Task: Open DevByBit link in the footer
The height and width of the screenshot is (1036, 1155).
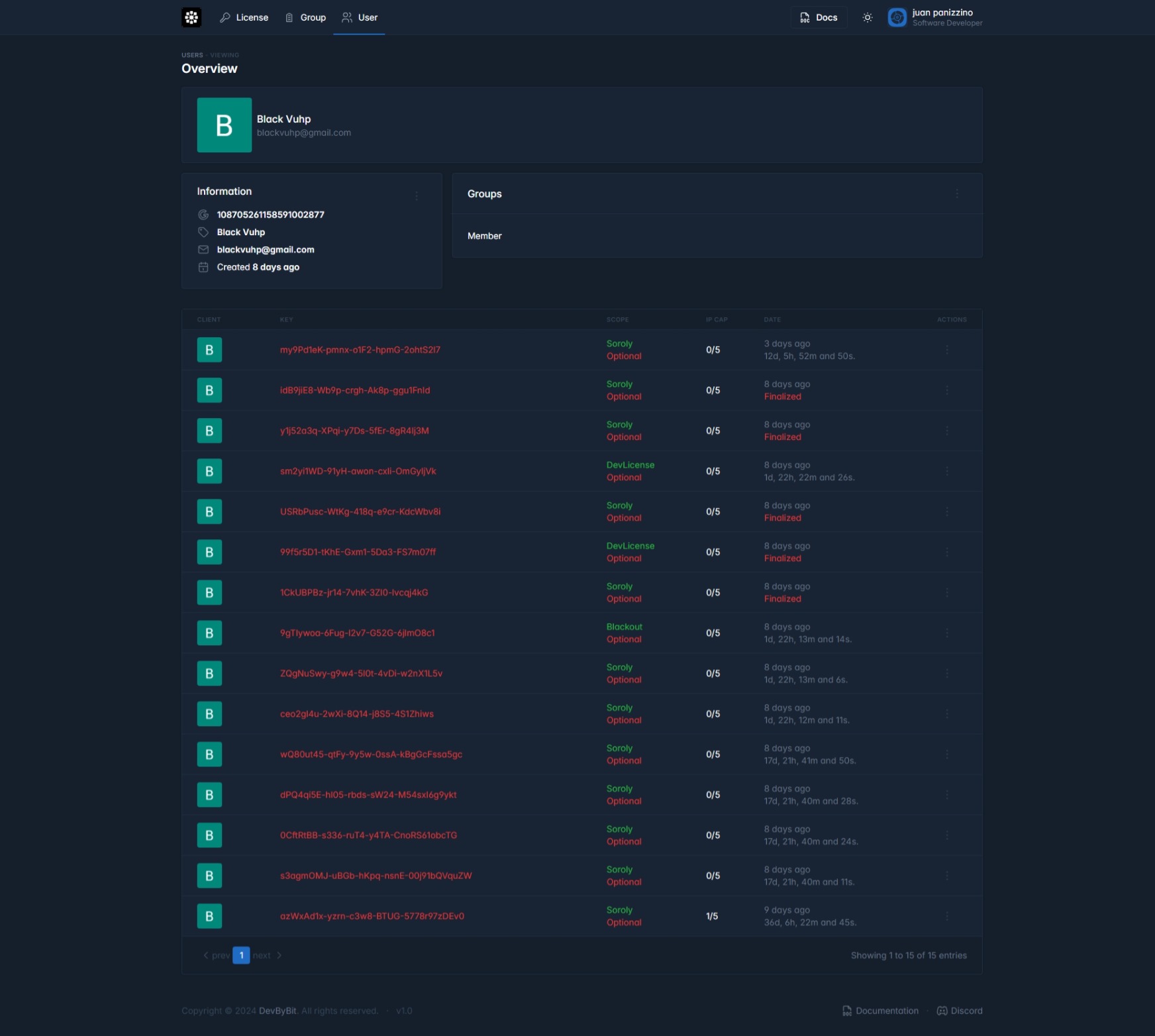Action: coord(277,1011)
